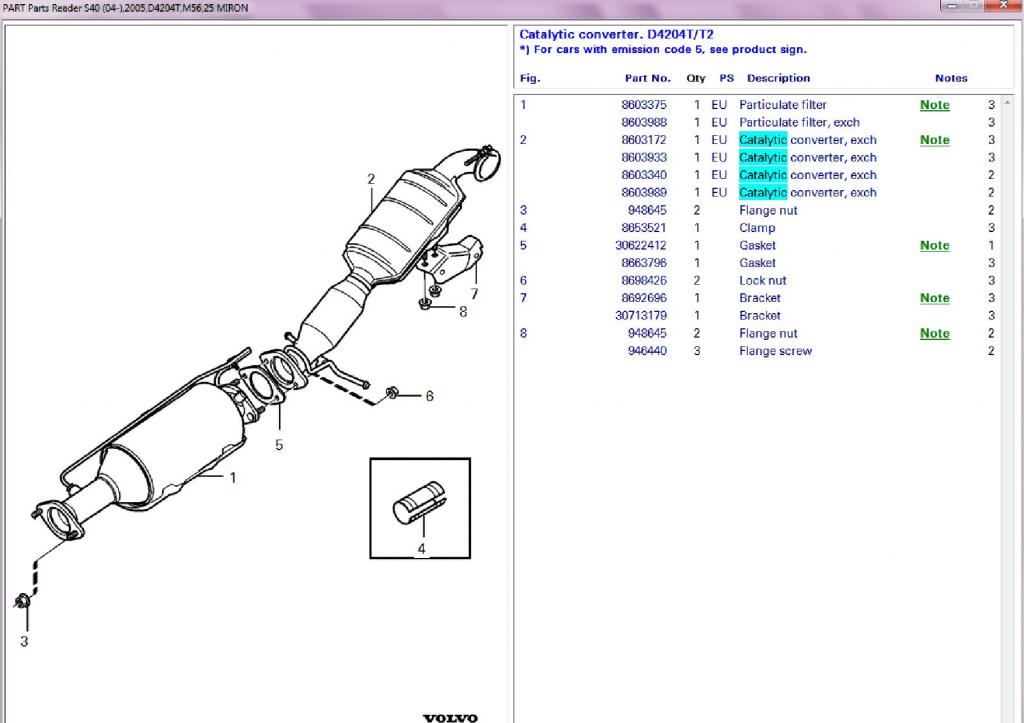Click the Gasket description in the 8663796 row

pos(757,263)
